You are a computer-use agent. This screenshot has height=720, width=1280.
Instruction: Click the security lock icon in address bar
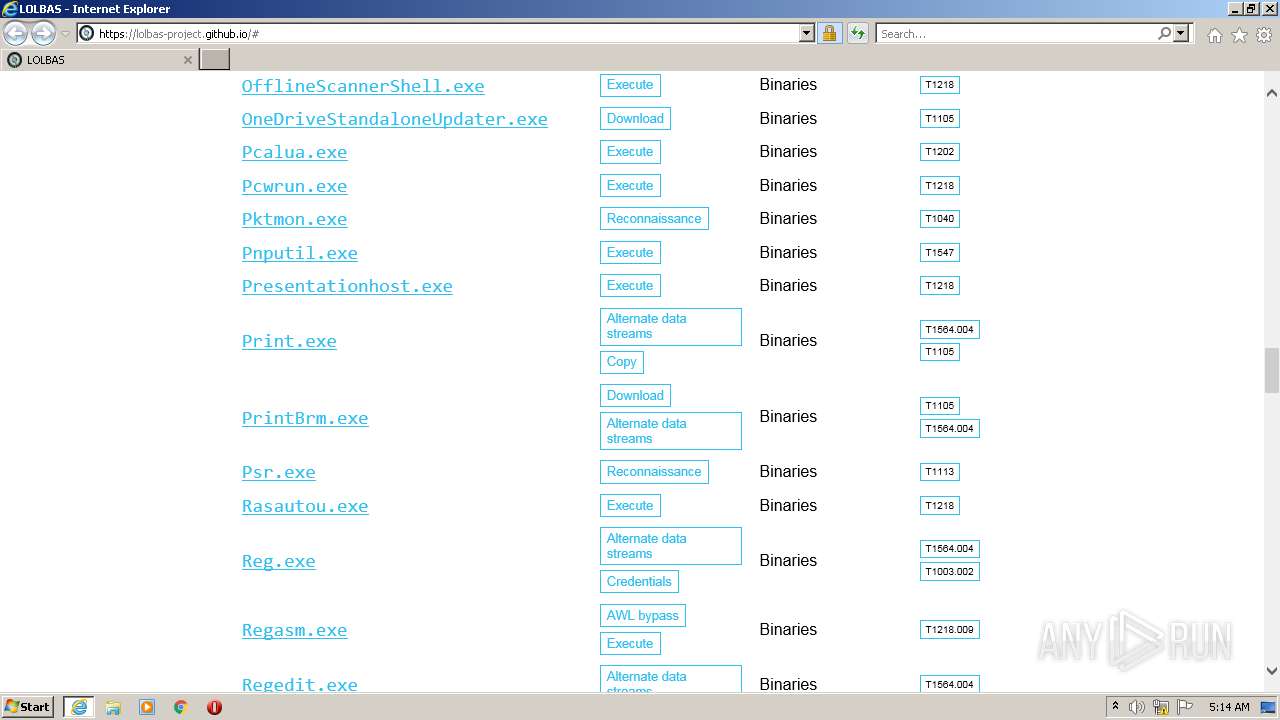(829, 33)
